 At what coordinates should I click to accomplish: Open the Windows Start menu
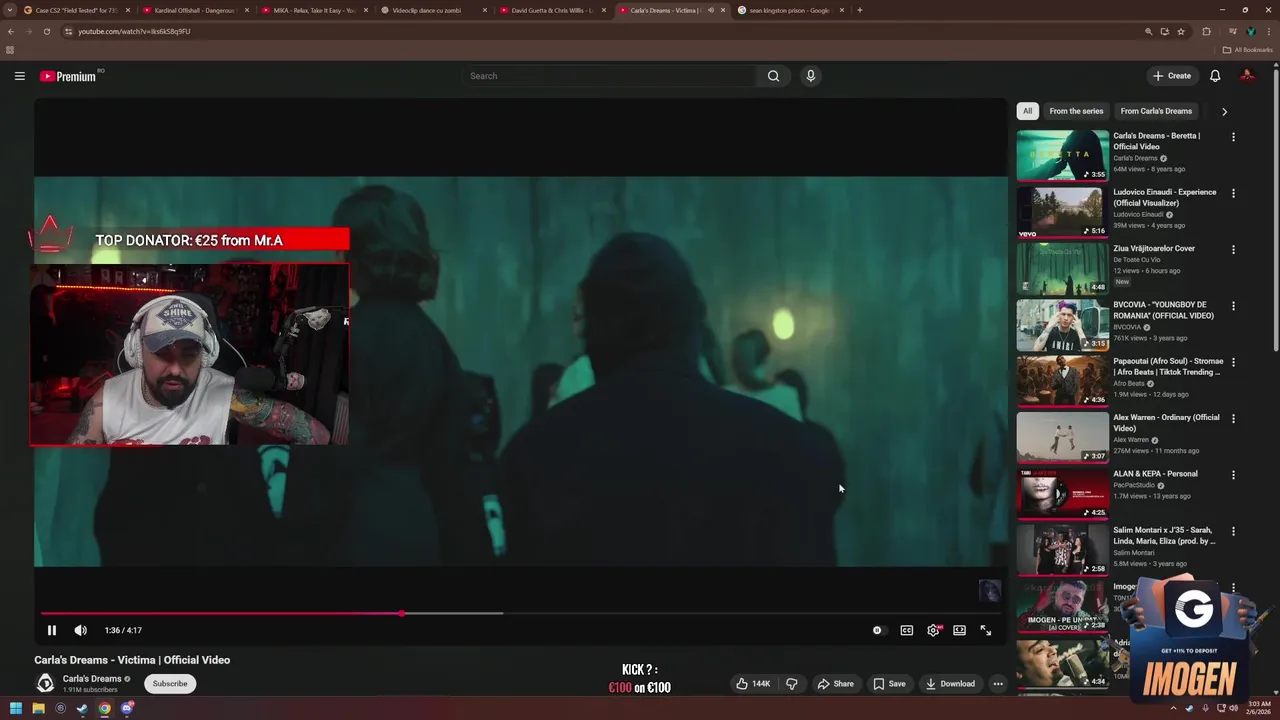pyautogui.click(x=16, y=708)
